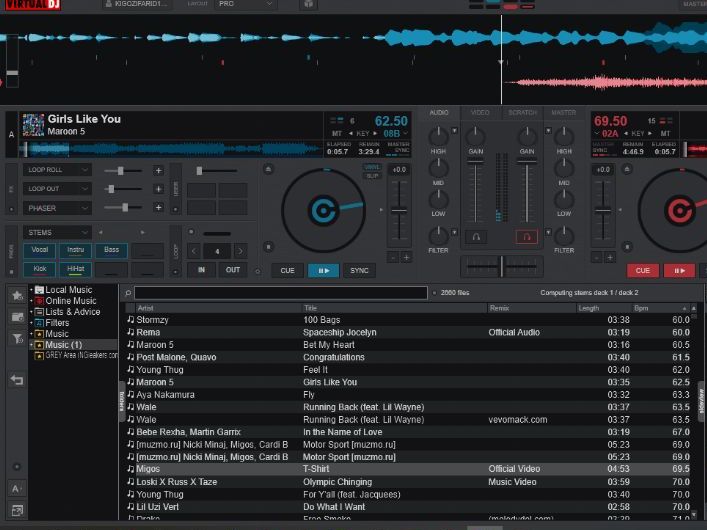Click the layout icon at sidebar bottom
Image resolution: width=707 pixels, height=530 pixels.
point(17,511)
